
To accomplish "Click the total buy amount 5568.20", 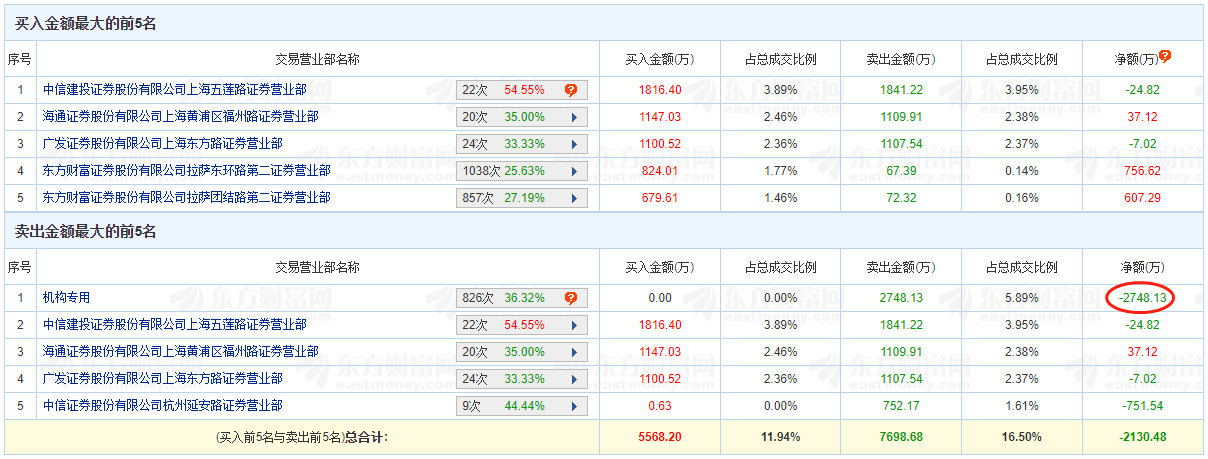I will [660, 437].
